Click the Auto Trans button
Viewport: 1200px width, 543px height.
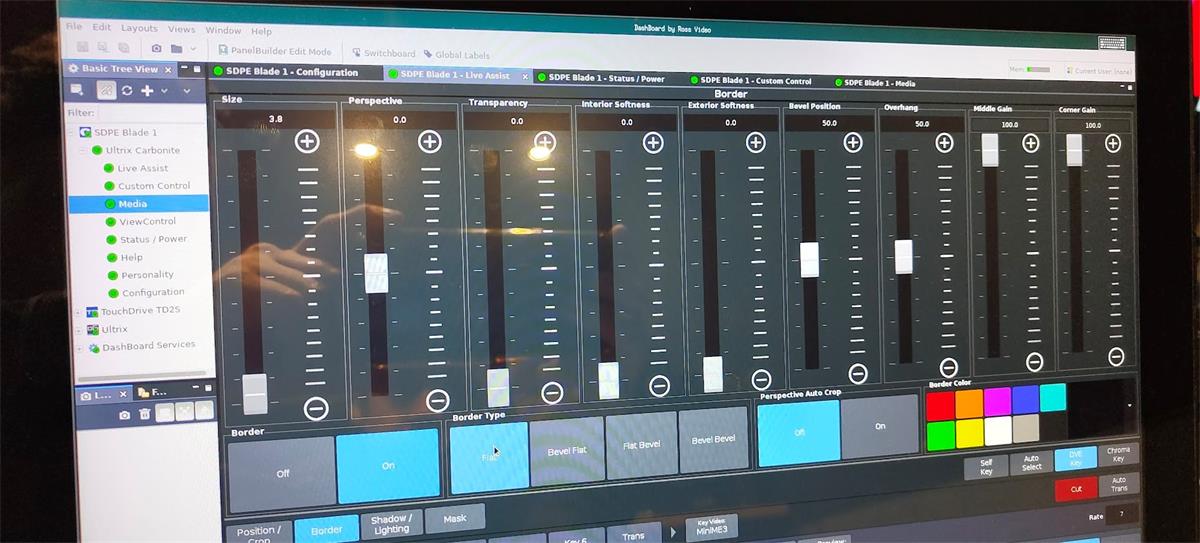pos(1119,484)
